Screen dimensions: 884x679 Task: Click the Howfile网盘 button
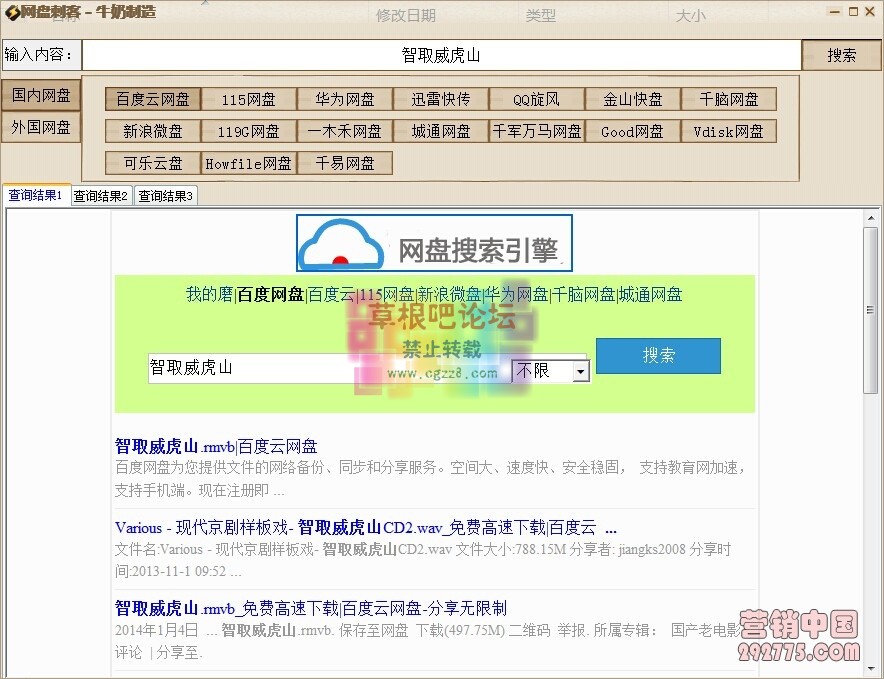pyautogui.click(x=248, y=163)
